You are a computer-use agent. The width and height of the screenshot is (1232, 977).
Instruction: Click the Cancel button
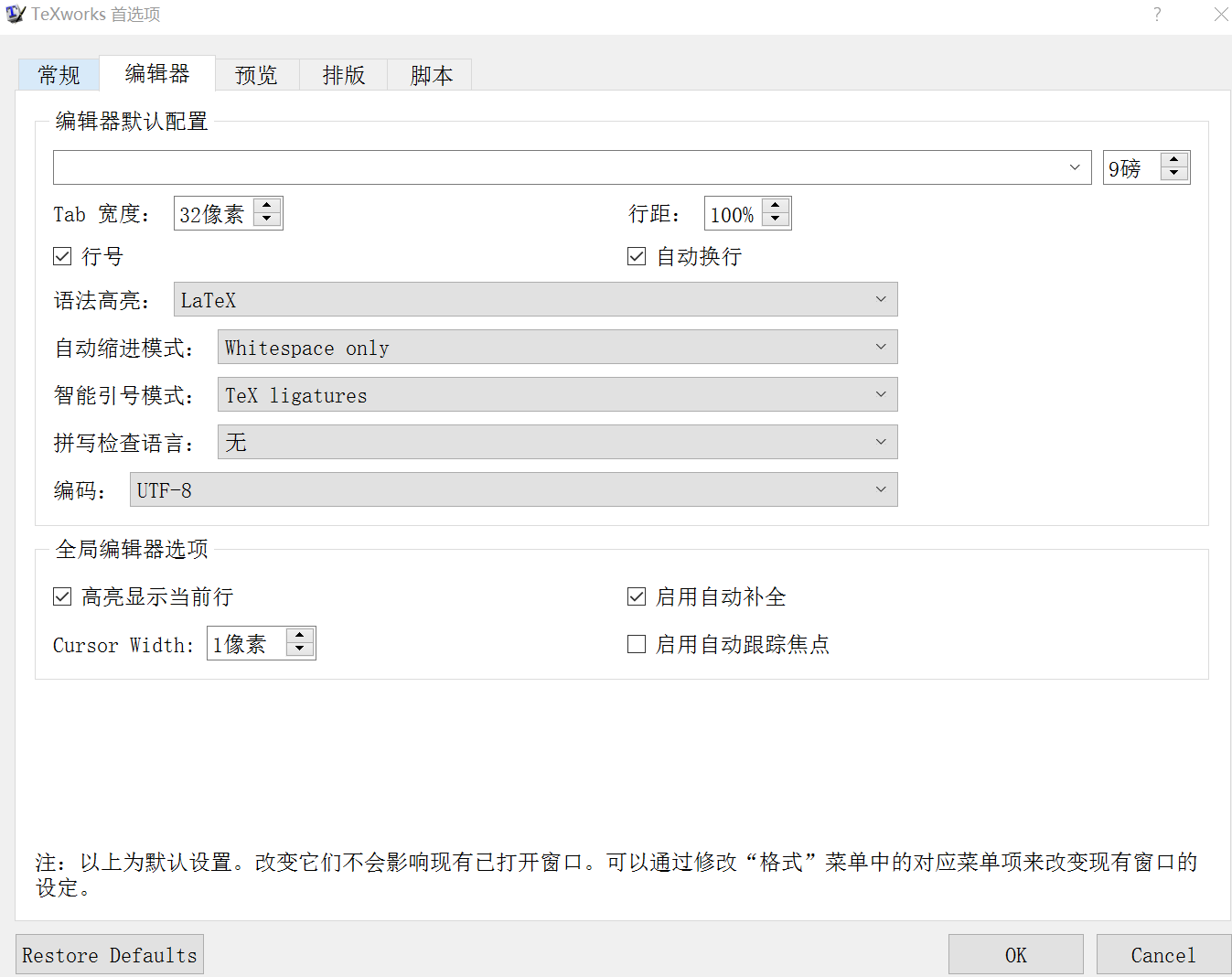pyautogui.click(x=1163, y=954)
